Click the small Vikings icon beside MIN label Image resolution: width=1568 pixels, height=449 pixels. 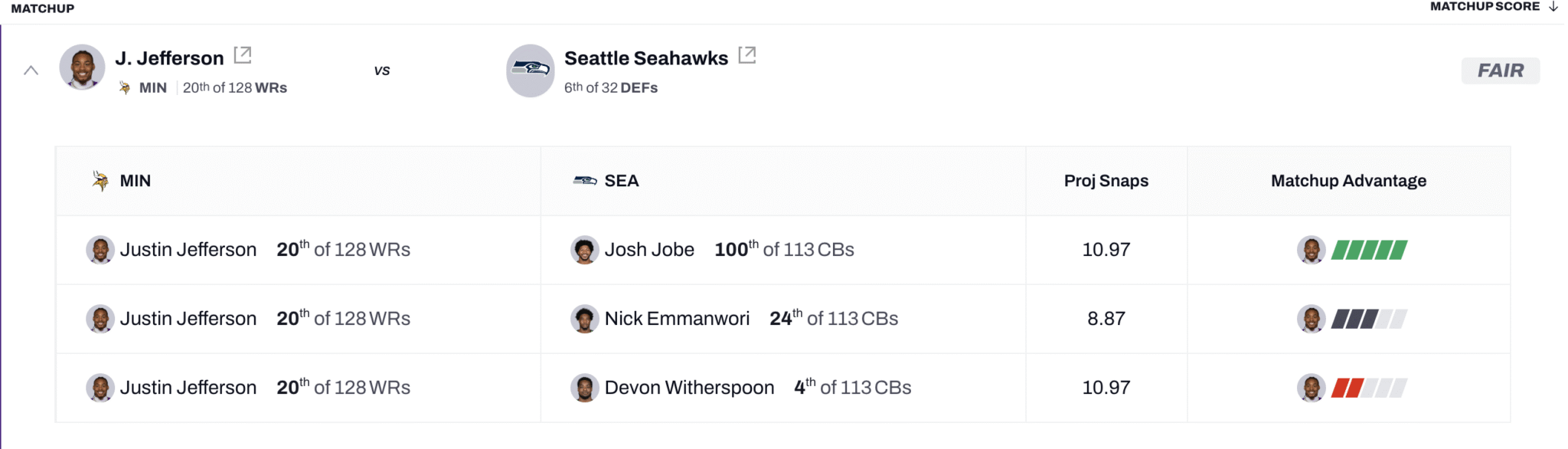click(x=125, y=88)
